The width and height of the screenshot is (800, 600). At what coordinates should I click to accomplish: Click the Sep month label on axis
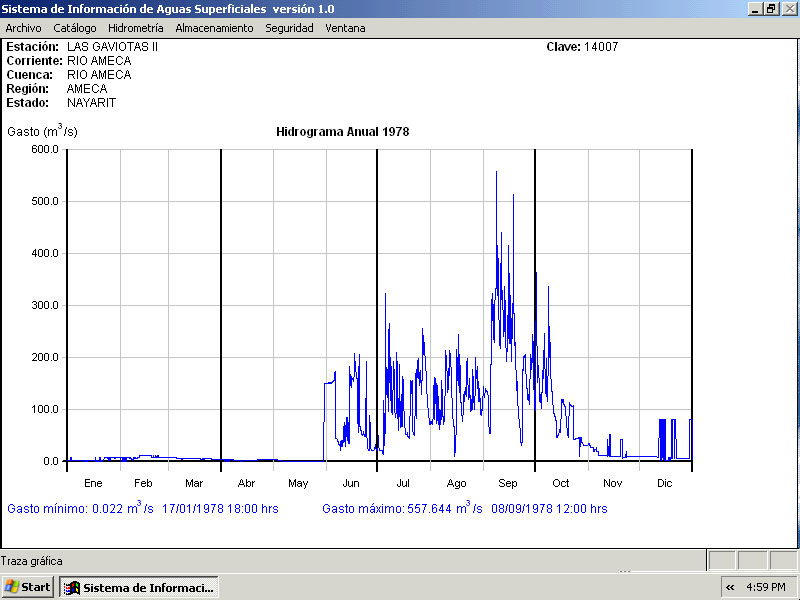pos(508,483)
